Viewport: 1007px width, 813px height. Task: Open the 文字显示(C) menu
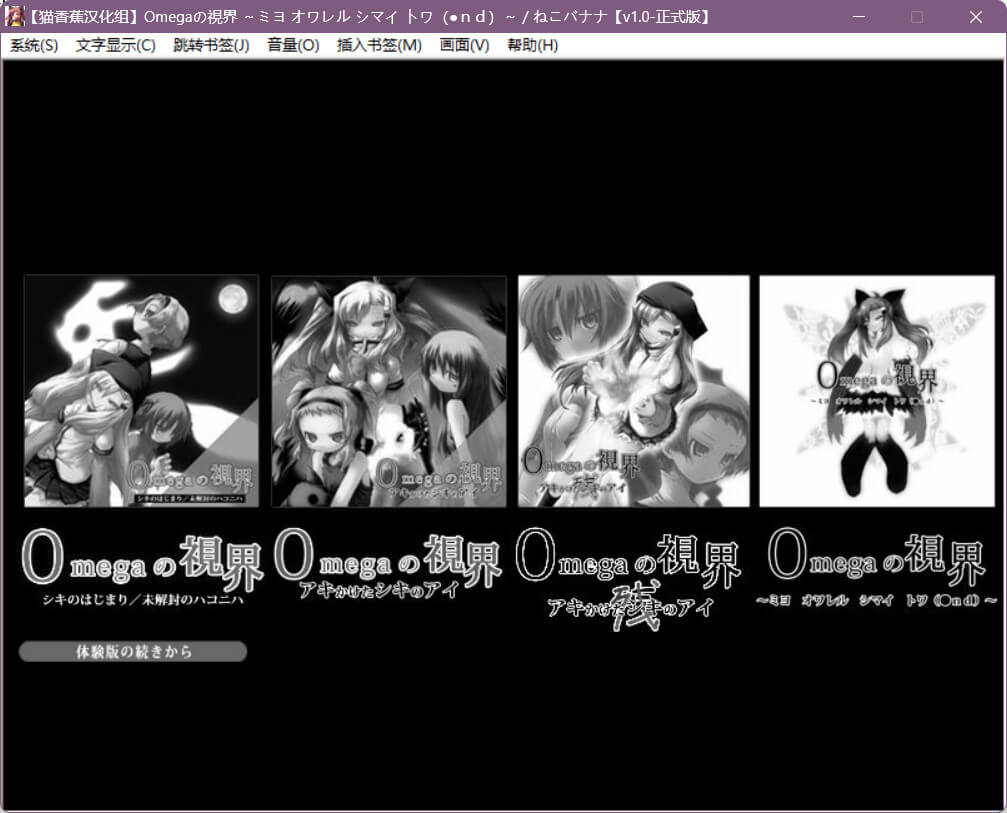(x=115, y=45)
